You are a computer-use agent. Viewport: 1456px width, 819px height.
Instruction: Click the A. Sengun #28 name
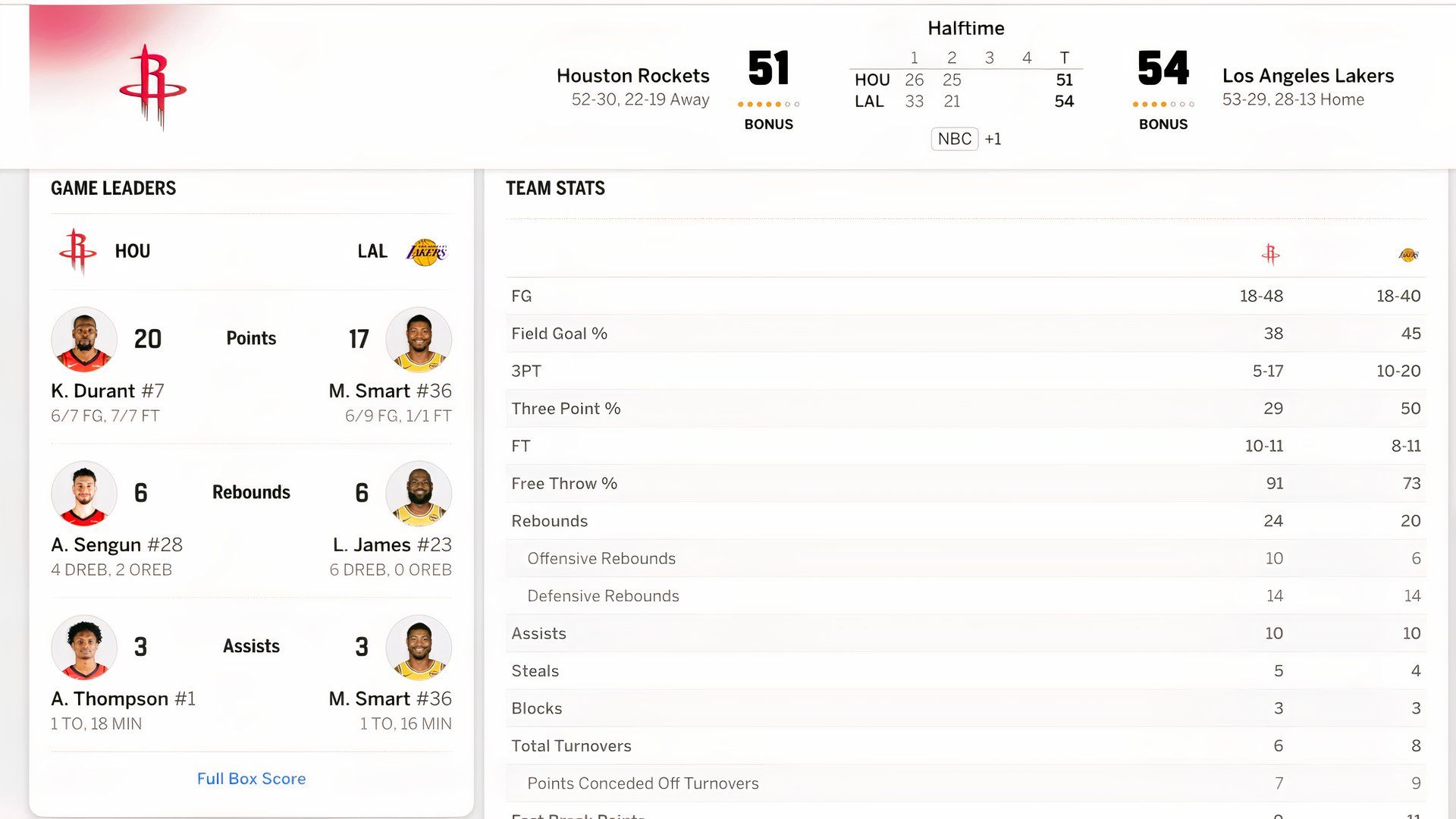(117, 545)
